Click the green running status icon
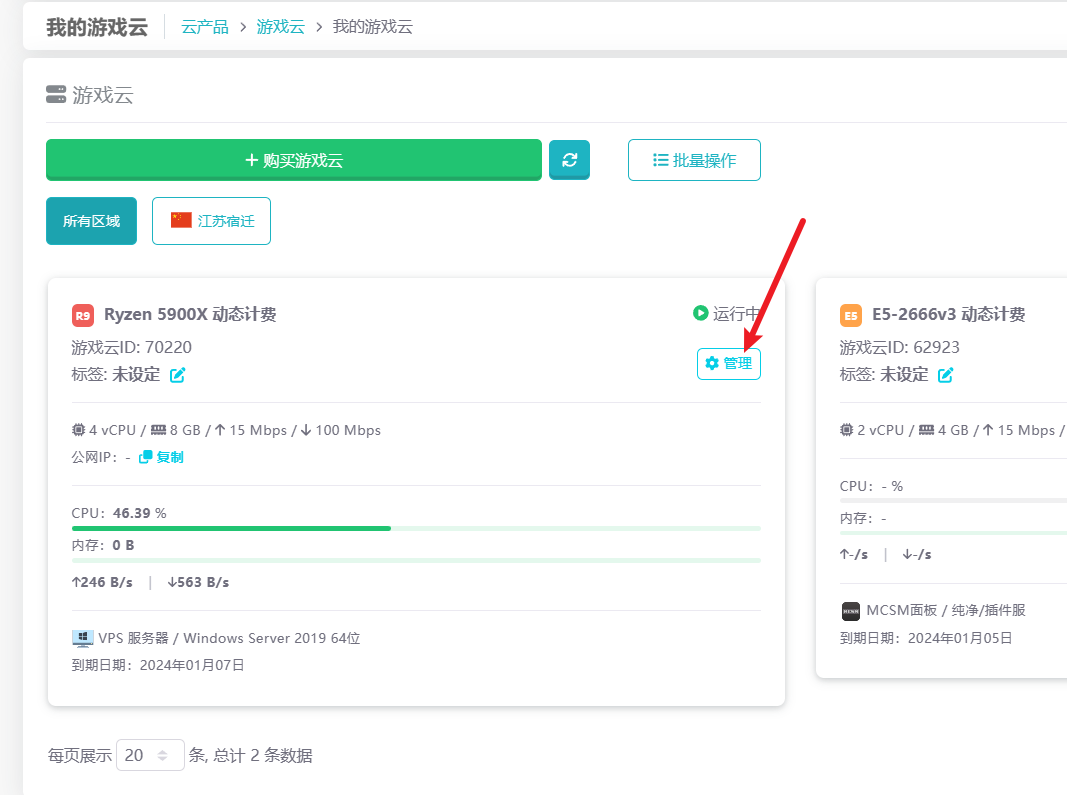 click(701, 313)
